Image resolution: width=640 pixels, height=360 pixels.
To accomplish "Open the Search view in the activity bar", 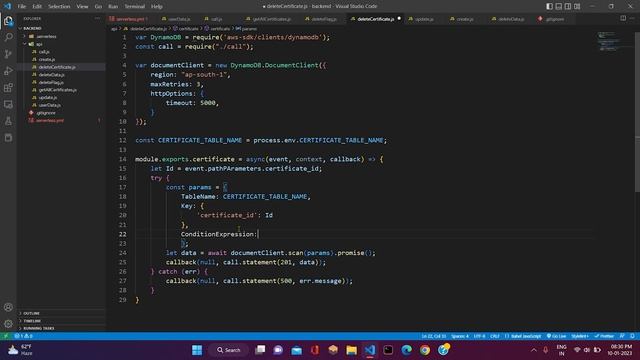I will click(x=8, y=38).
